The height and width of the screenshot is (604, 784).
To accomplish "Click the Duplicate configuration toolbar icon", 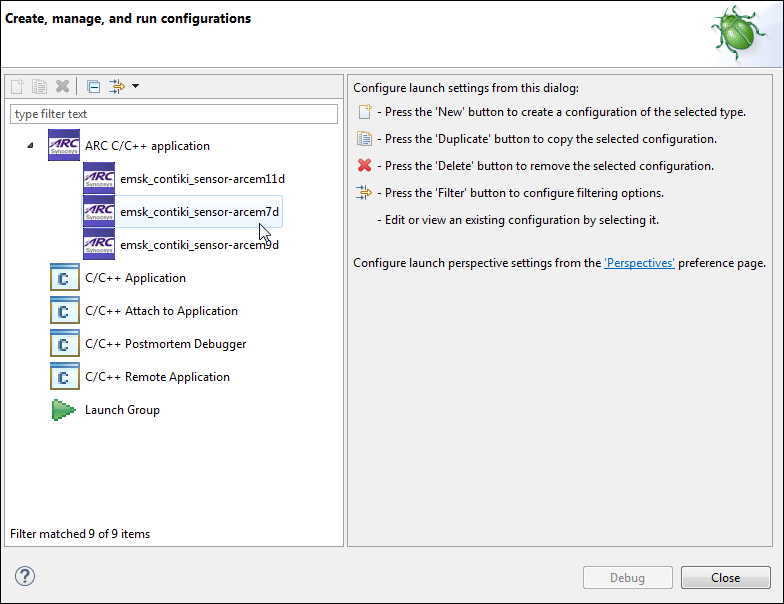I will pos(40,86).
